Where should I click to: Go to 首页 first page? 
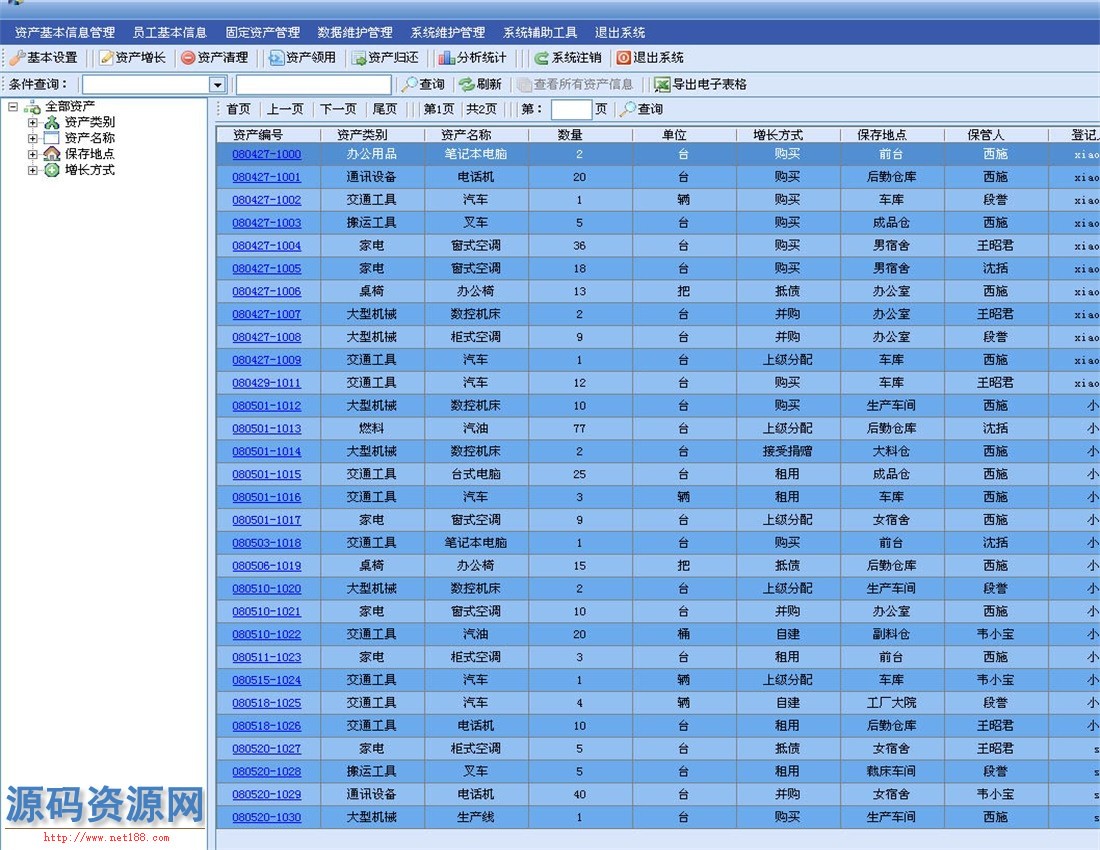click(x=239, y=109)
